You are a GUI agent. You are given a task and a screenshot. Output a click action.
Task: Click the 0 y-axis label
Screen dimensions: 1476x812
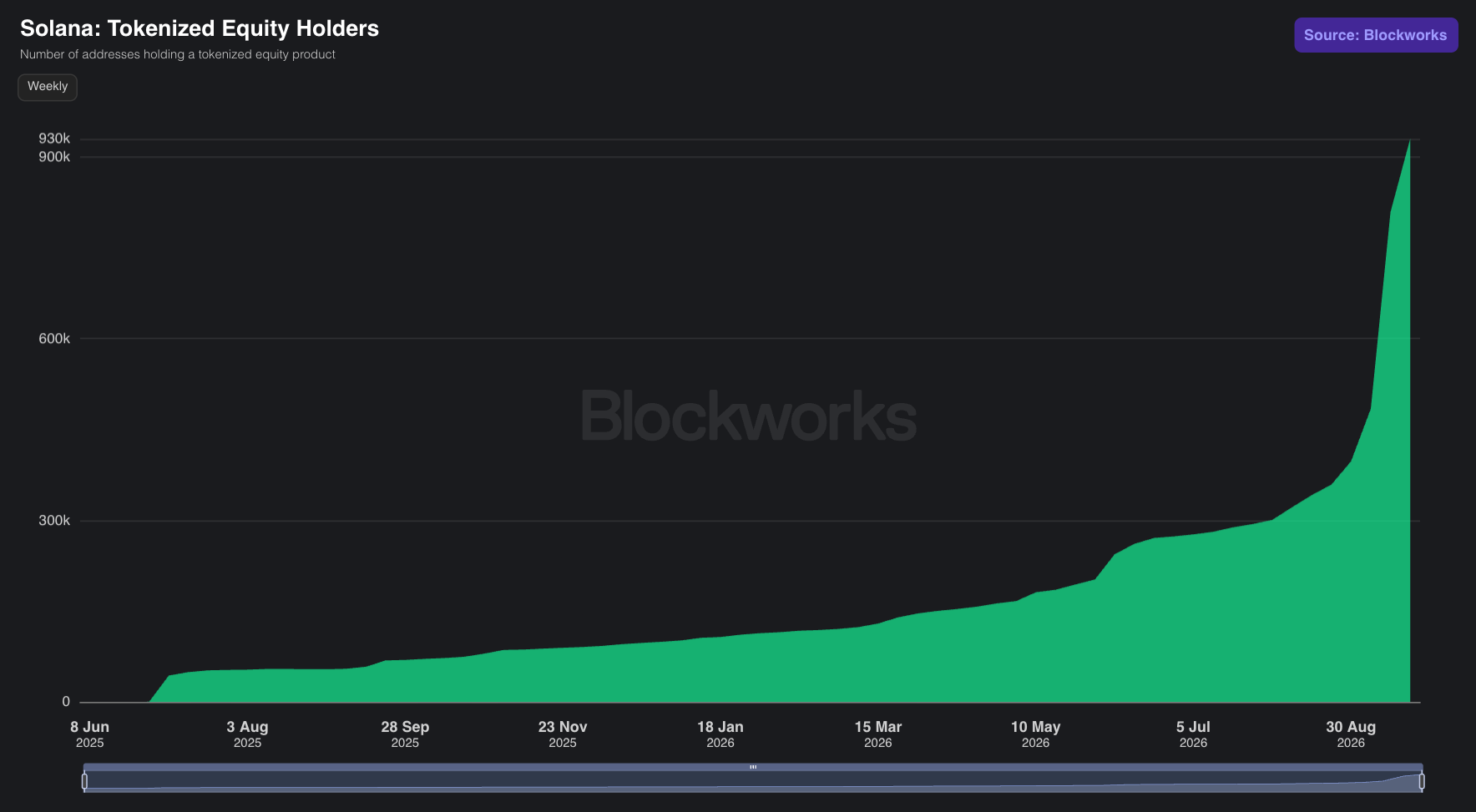point(66,702)
